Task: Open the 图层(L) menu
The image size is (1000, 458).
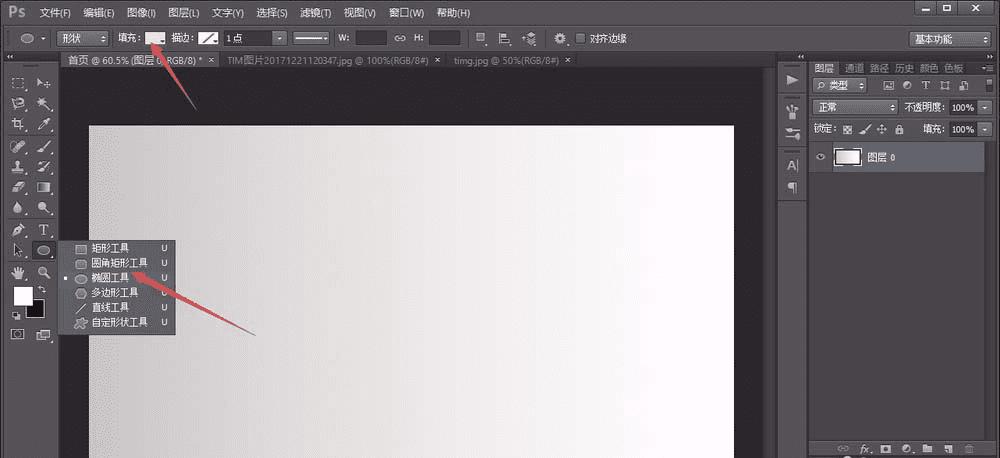Action: click(184, 13)
